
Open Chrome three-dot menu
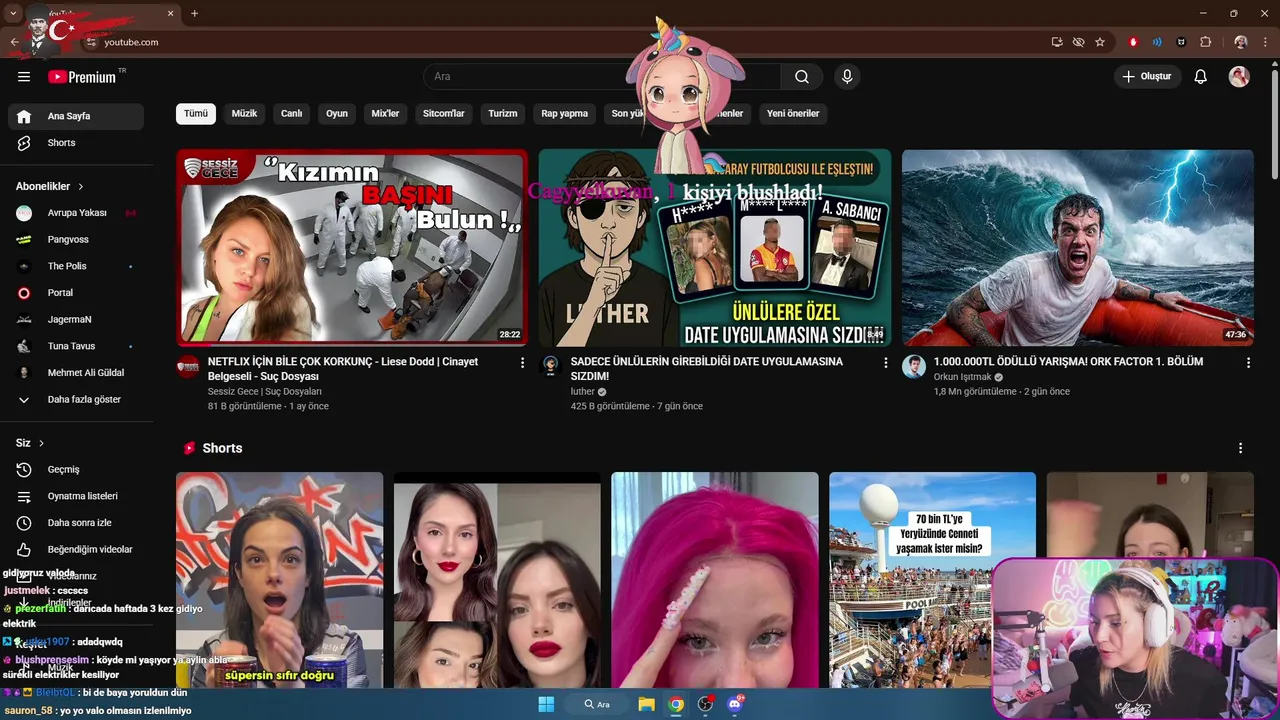coord(1263,42)
